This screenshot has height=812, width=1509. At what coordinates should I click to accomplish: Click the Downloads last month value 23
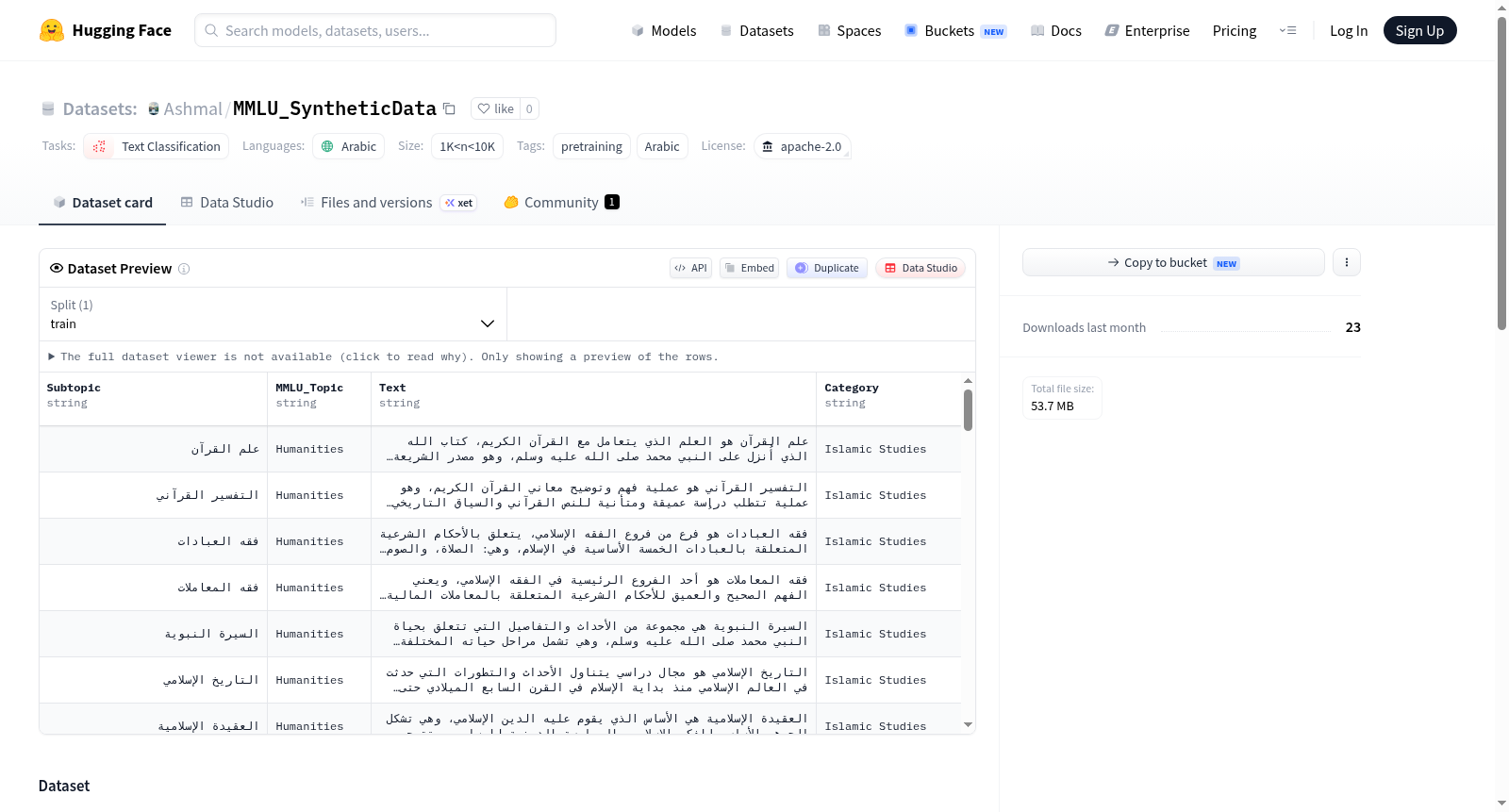pyautogui.click(x=1353, y=327)
